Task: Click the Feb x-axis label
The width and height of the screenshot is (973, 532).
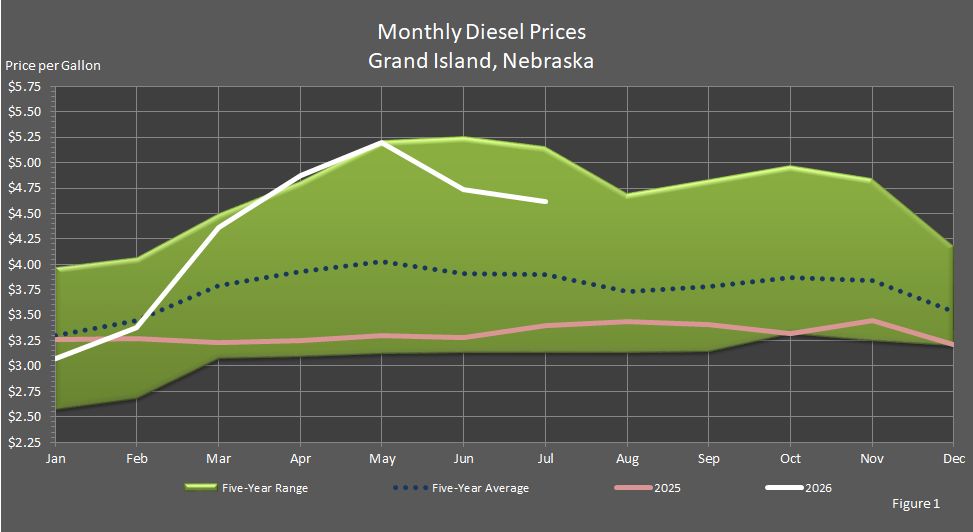Action: point(137,459)
